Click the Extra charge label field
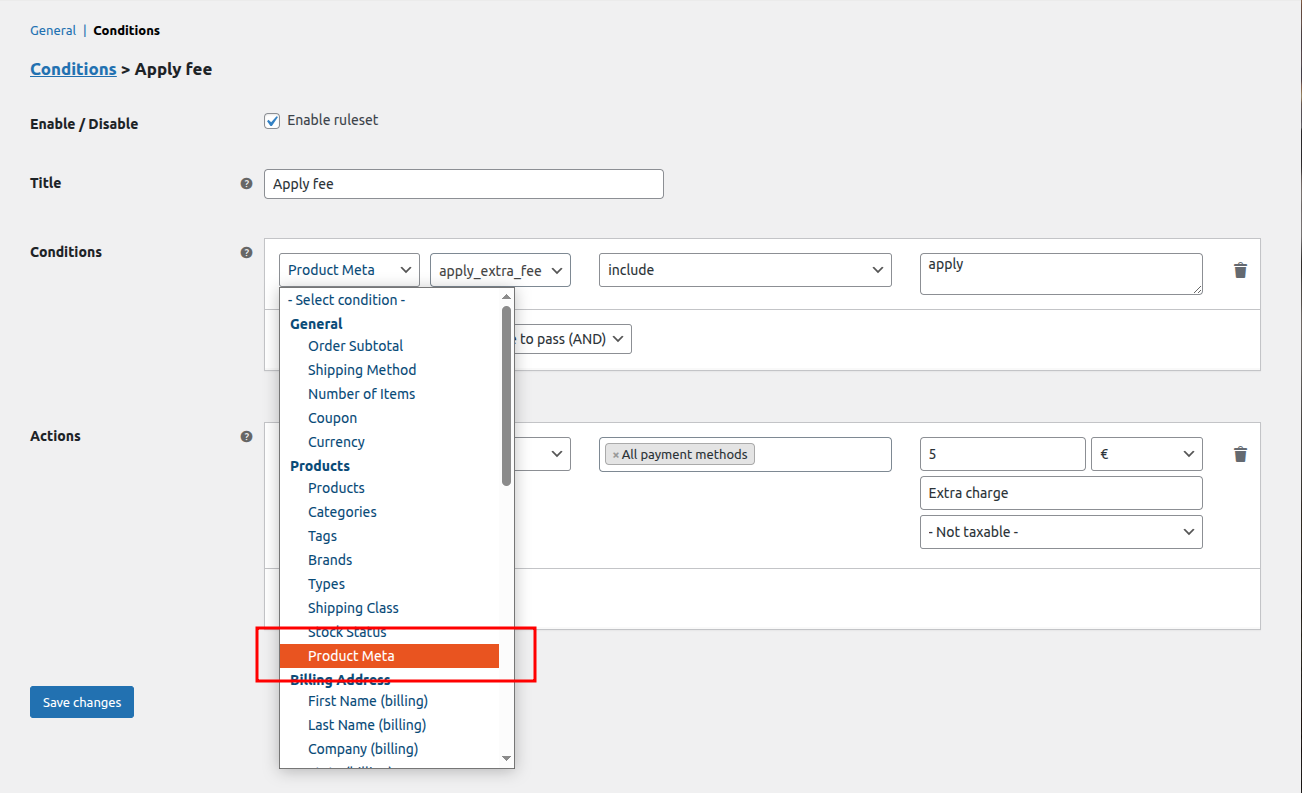Image resolution: width=1302 pixels, height=793 pixels. (x=1060, y=493)
